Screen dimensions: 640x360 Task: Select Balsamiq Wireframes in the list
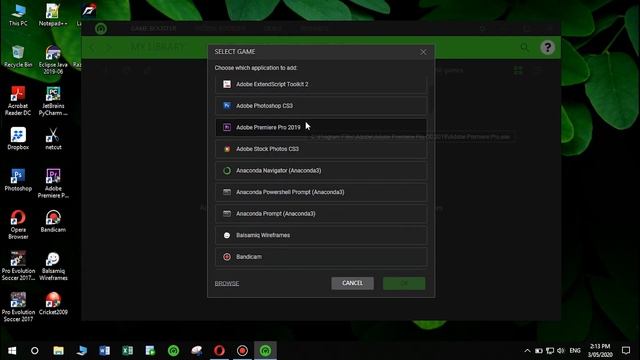point(321,235)
